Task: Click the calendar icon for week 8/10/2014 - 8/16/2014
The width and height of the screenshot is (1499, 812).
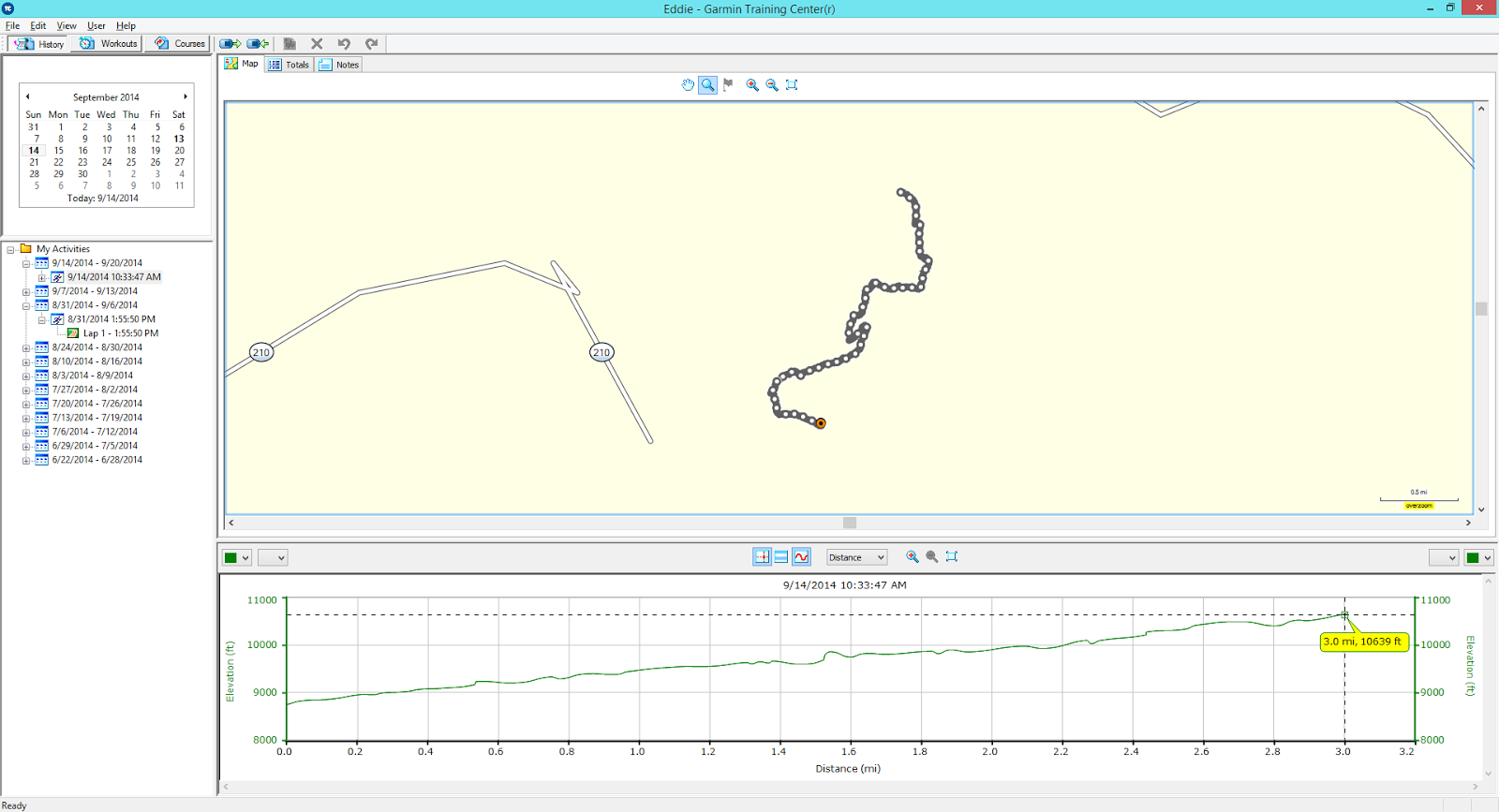Action: (41, 362)
